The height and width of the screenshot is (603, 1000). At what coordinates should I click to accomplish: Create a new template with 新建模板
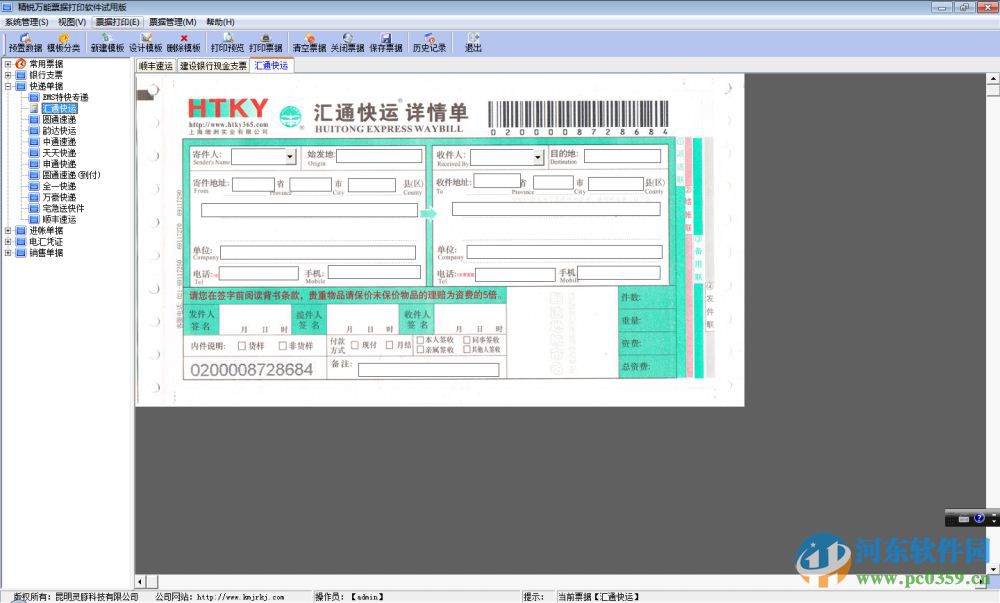pyautogui.click(x=107, y=43)
